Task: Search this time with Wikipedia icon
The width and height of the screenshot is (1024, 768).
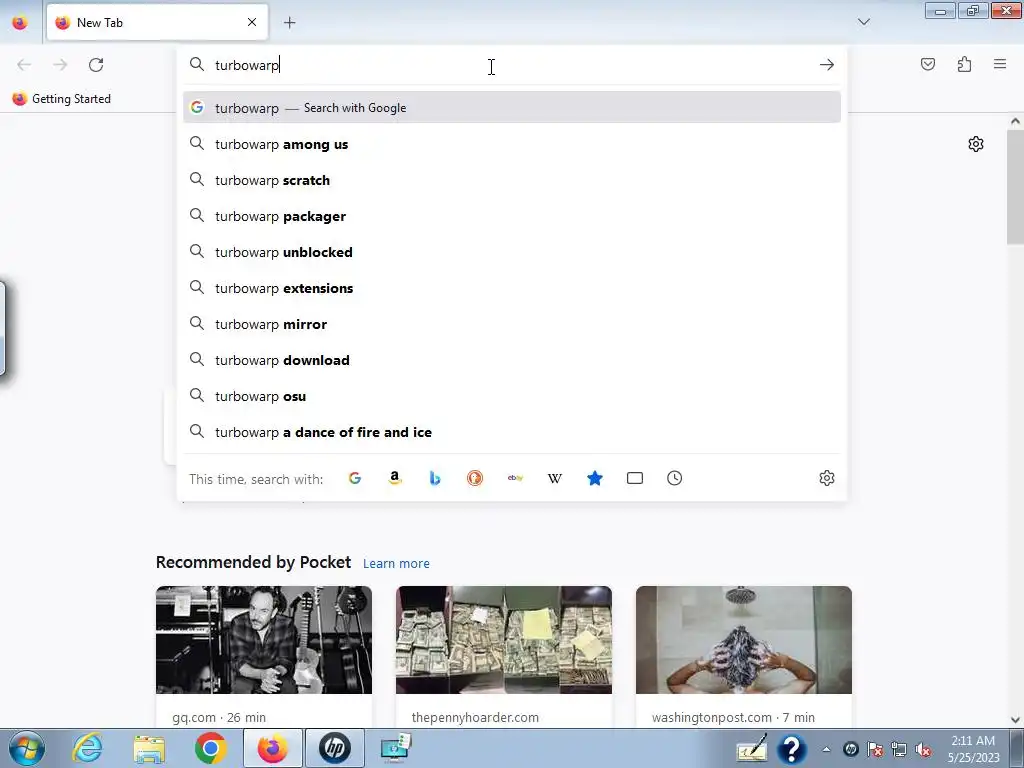Action: tap(554, 478)
